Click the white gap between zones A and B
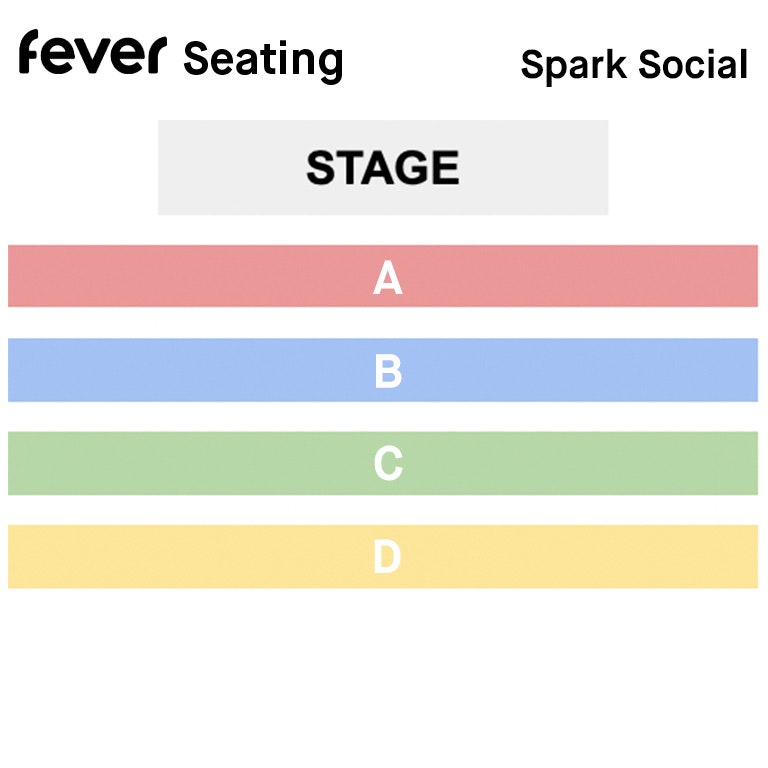 (x=383, y=323)
